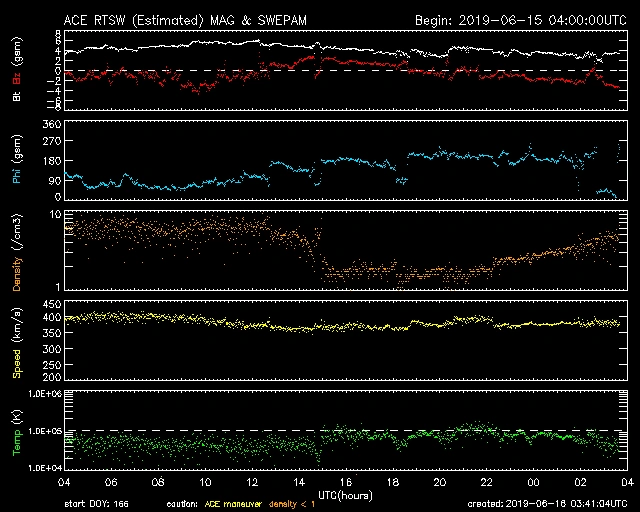Click the orange "density < 1" legend text

tap(292, 504)
